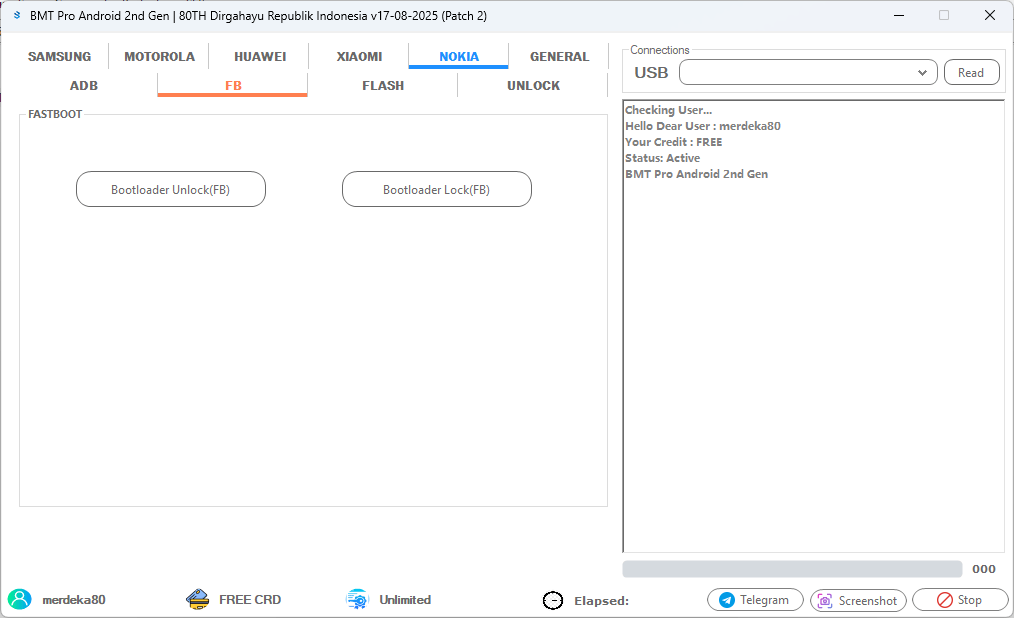The image size is (1014, 618).
Task: Open the HUAWEI tab
Action: (x=259, y=56)
